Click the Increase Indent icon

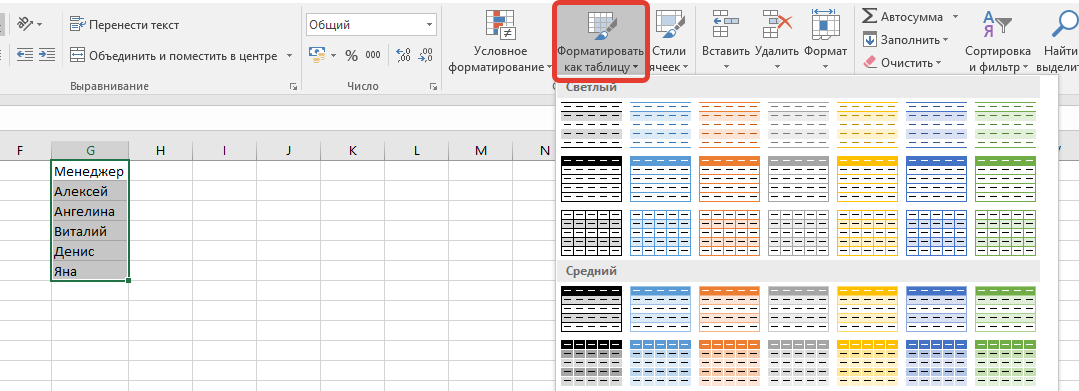point(47,55)
